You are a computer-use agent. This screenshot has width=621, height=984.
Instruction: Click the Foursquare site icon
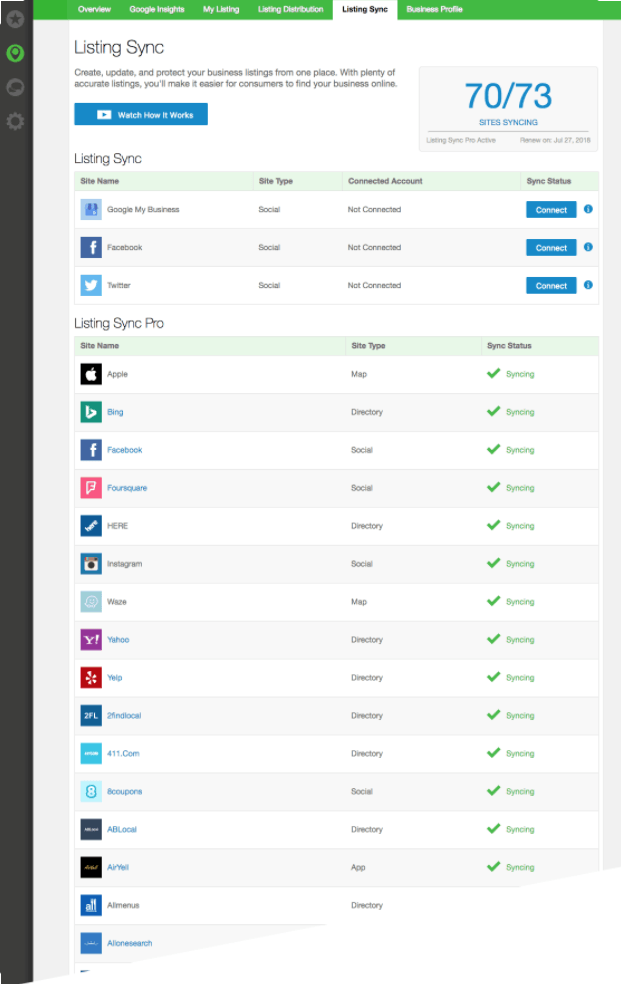[91, 488]
